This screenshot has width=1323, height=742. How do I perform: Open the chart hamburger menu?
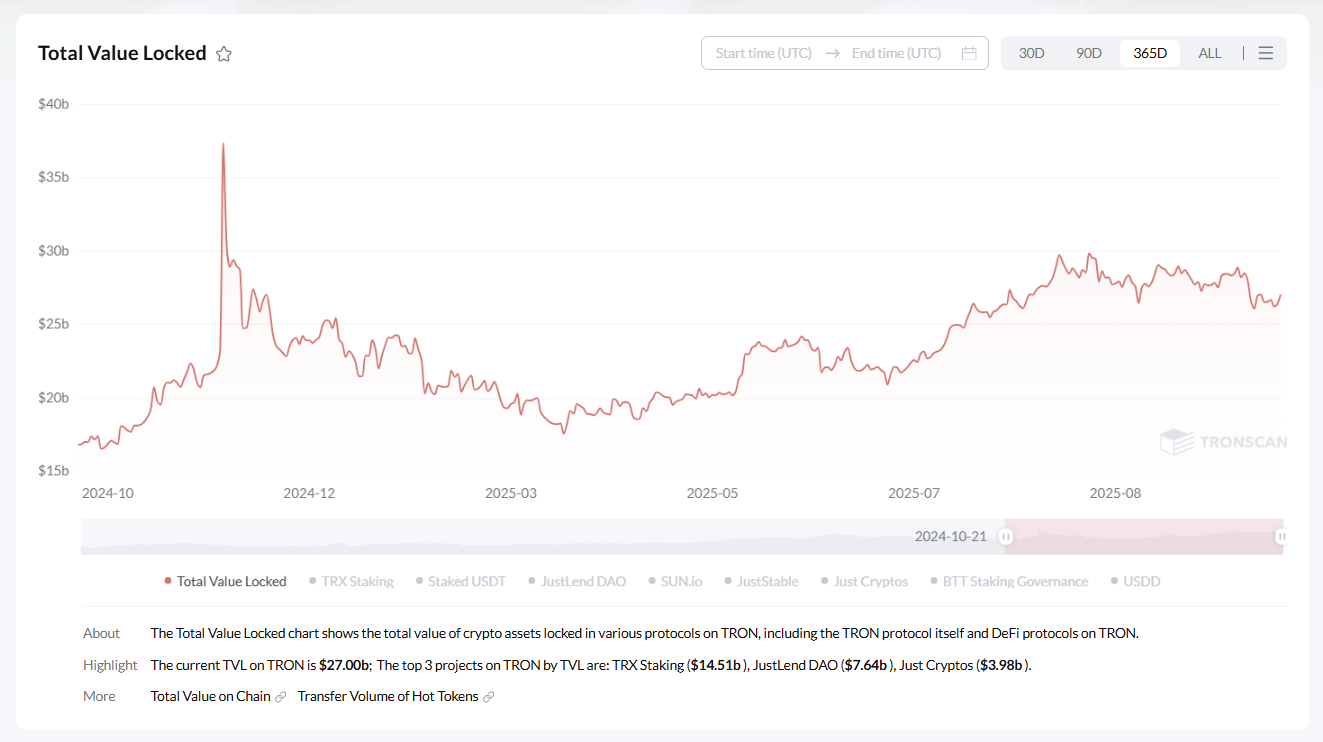coord(1265,53)
